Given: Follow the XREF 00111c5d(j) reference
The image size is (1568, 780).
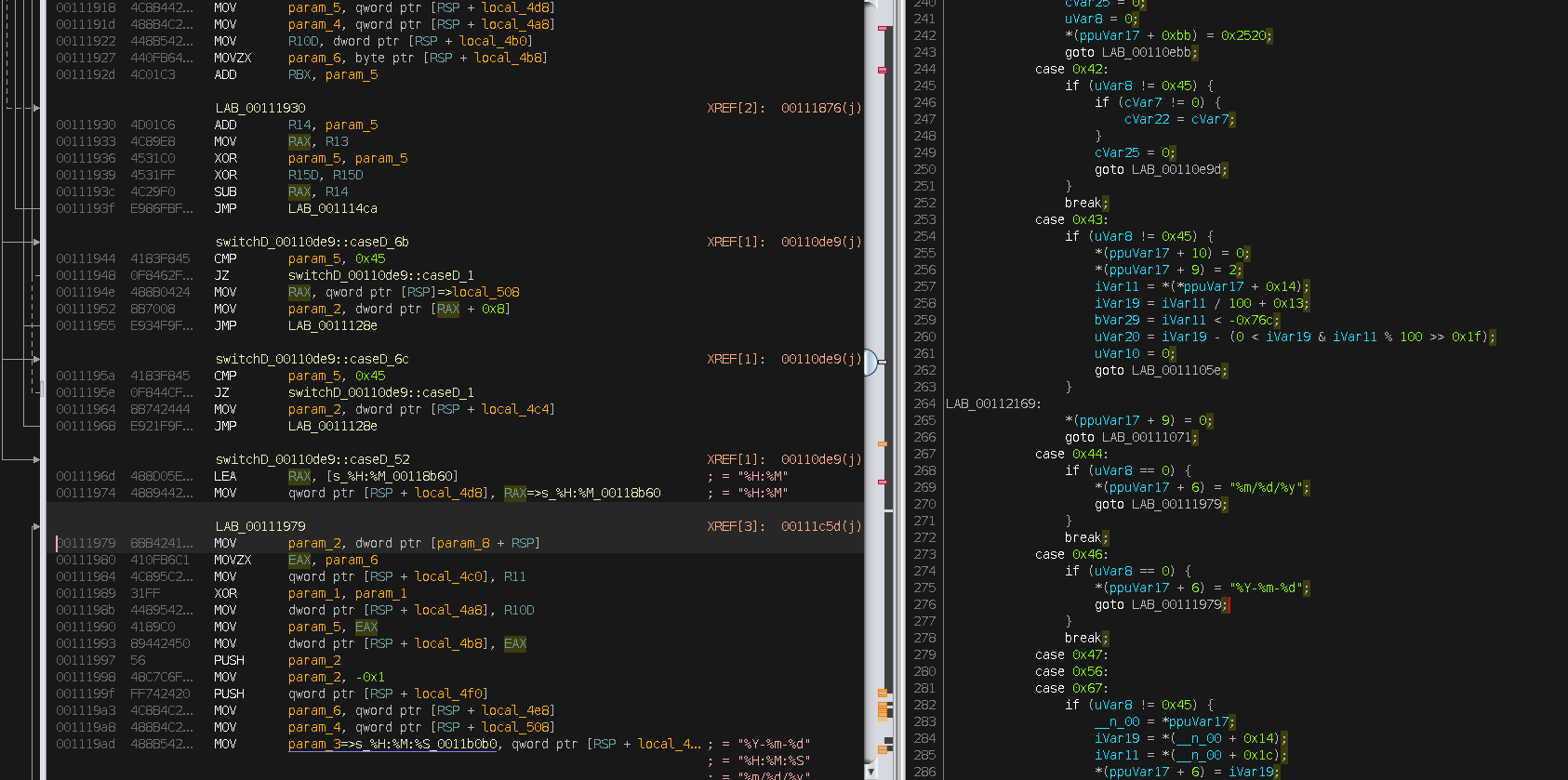Looking at the screenshot, I should (x=820, y=526).
